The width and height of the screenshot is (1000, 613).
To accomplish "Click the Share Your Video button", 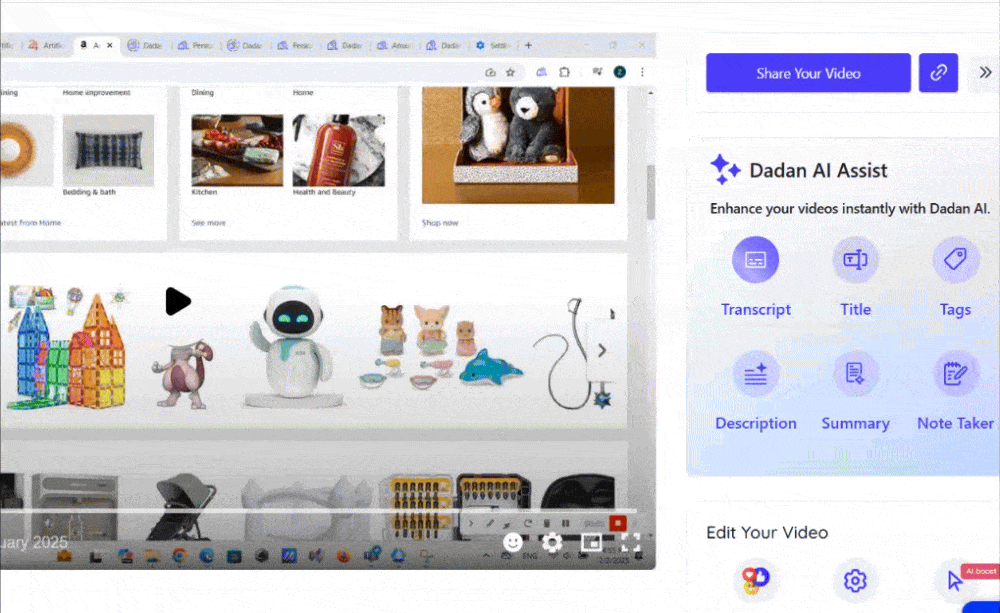I will (808, 73).
